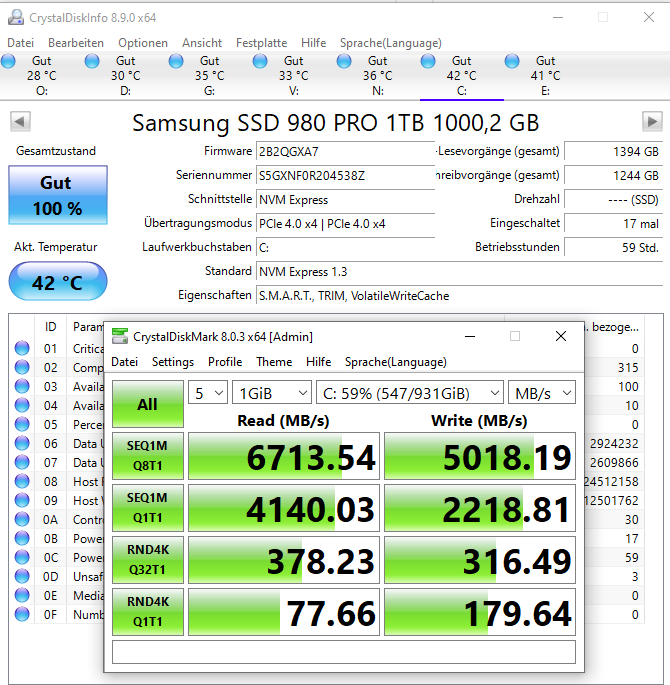This screenshot has height=685, width=670.
Task: Click the Firmware field 2B2QGXA7
Action: pyautogui.click(x=345, y=151)
